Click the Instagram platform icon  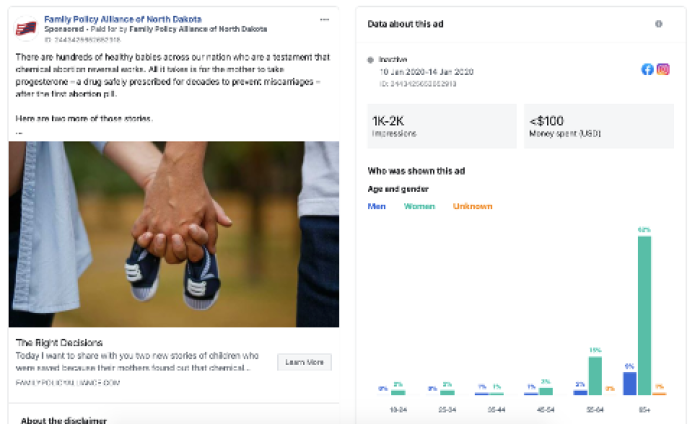tap(663, 69)
